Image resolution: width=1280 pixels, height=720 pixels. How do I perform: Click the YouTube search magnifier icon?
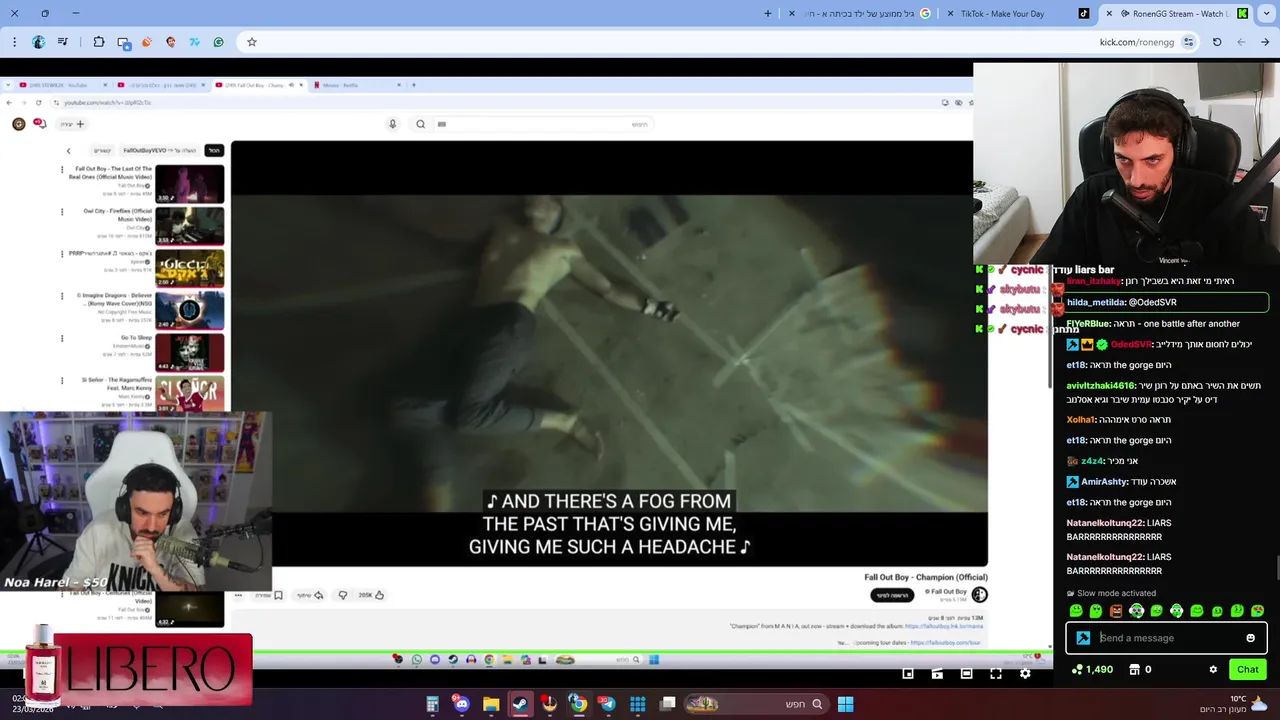(x=420, y=124)
